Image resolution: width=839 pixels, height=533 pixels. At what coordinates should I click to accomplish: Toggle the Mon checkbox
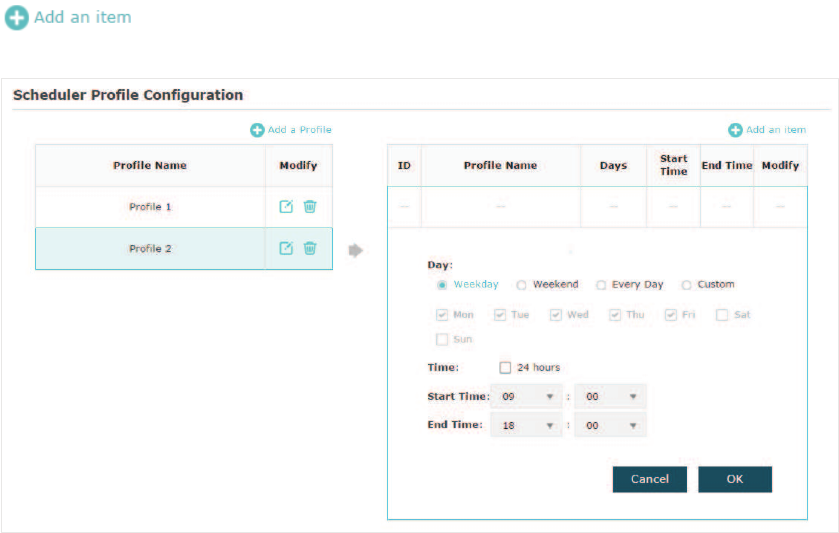click(x=442, y=315)
